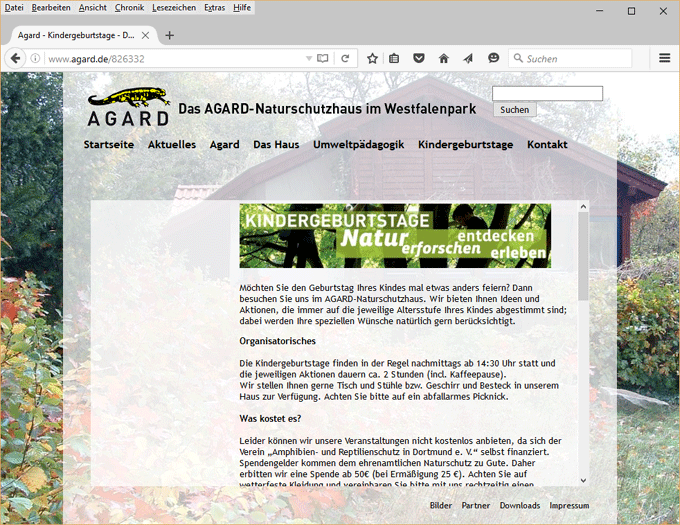Image resolution: width=680 pixels, height=525 pixels.
Task: Click the title 'Das AGARD-Naturschutzhaus im Westfalenpark'
Action: (x=327, y=108)
